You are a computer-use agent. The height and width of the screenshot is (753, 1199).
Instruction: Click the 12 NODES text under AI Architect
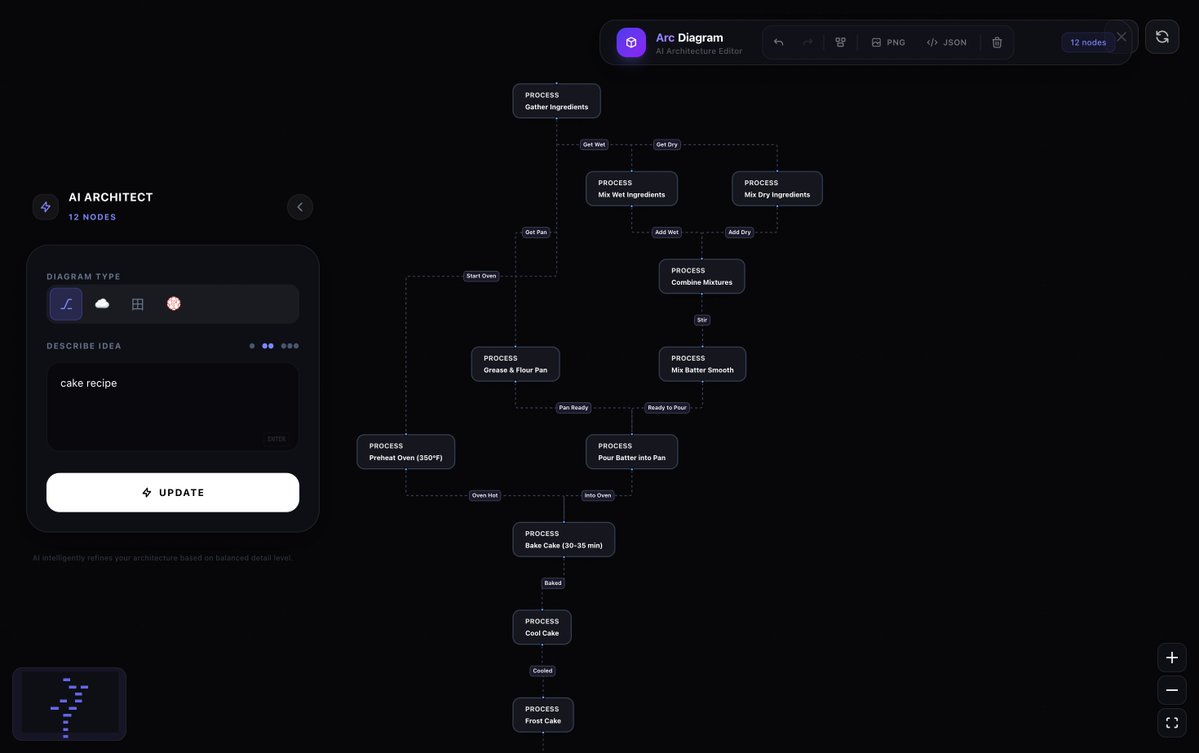tap(93, 217)
